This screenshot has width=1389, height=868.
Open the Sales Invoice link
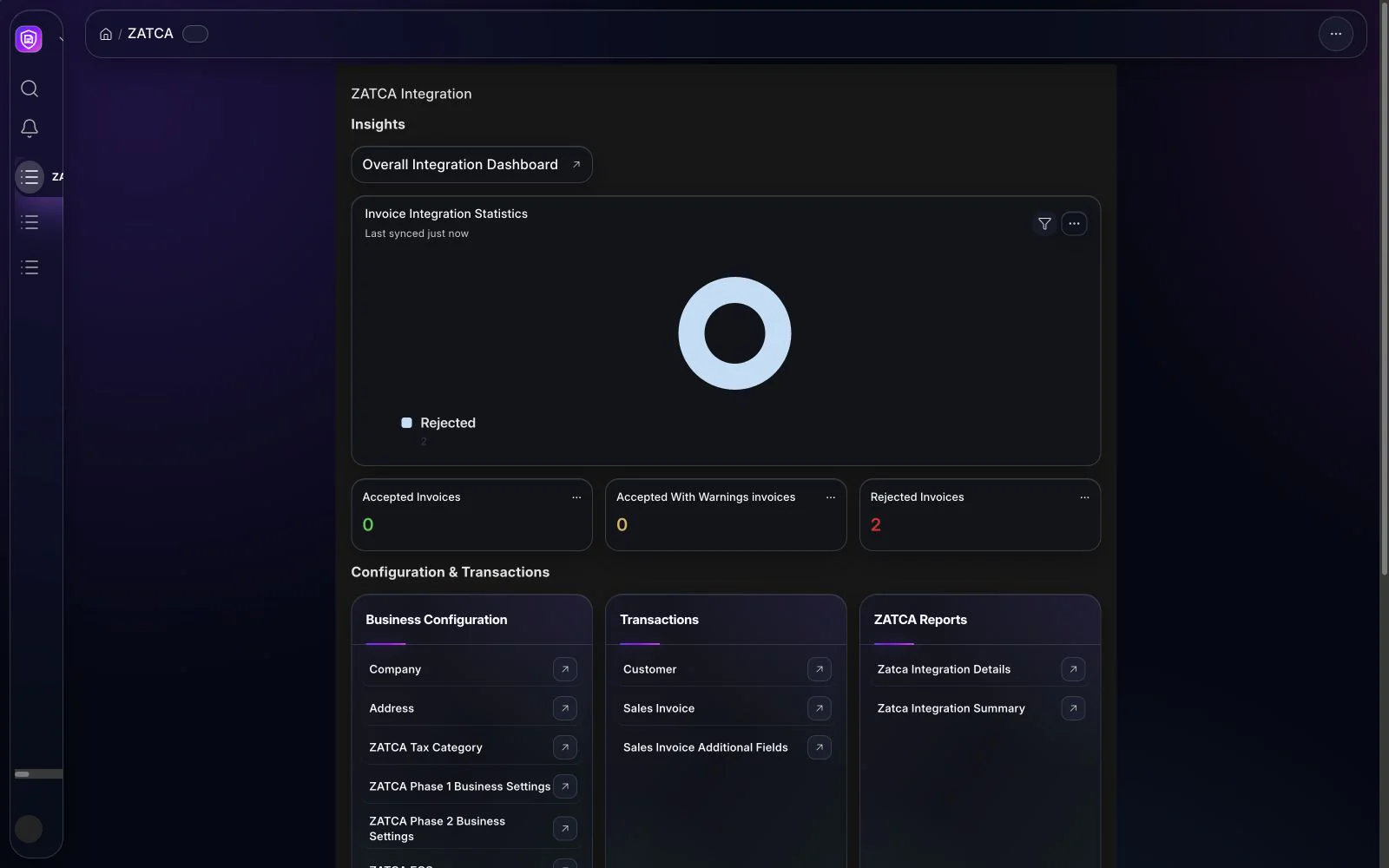(659, 708)
